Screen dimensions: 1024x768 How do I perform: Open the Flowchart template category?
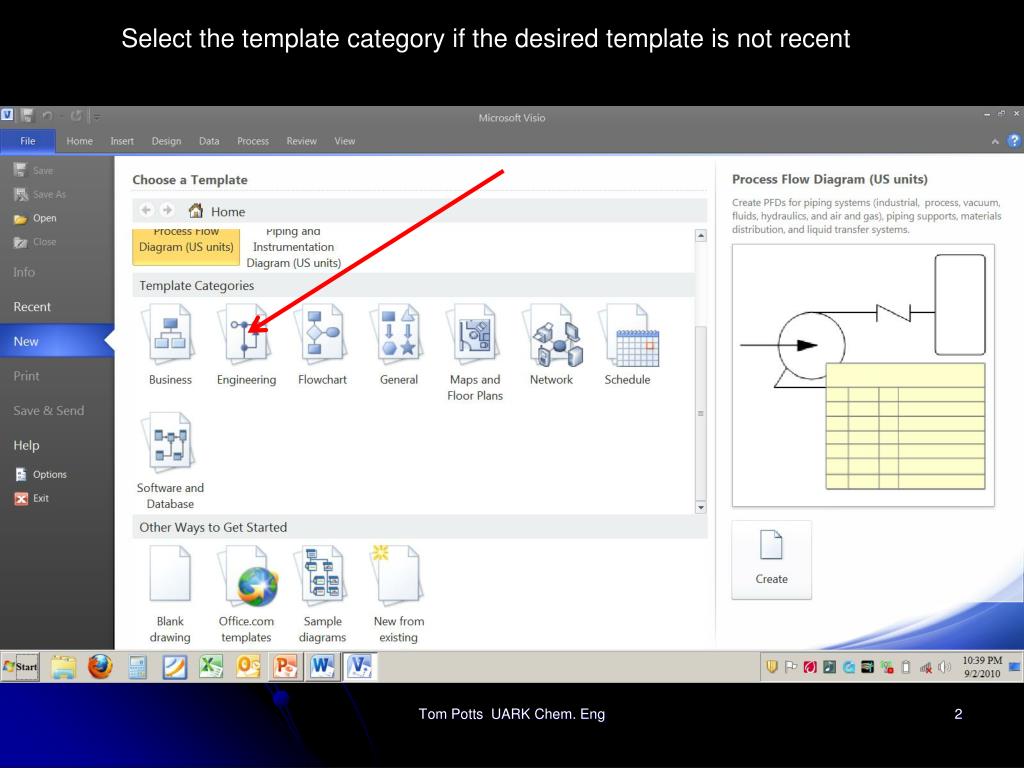pyautogui.click(x=322, y=345)
